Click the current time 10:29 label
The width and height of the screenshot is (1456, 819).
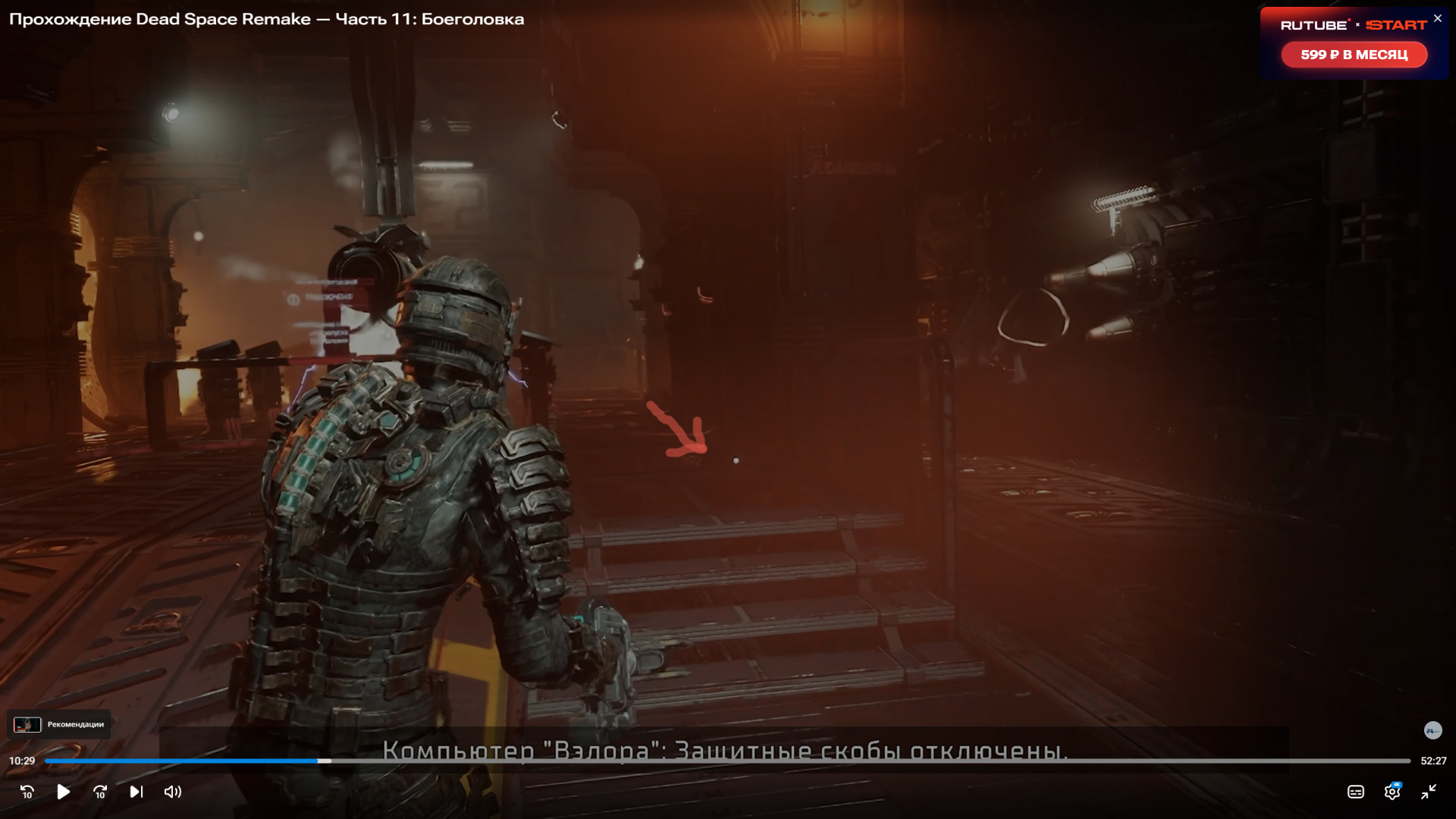coord(22,761)
